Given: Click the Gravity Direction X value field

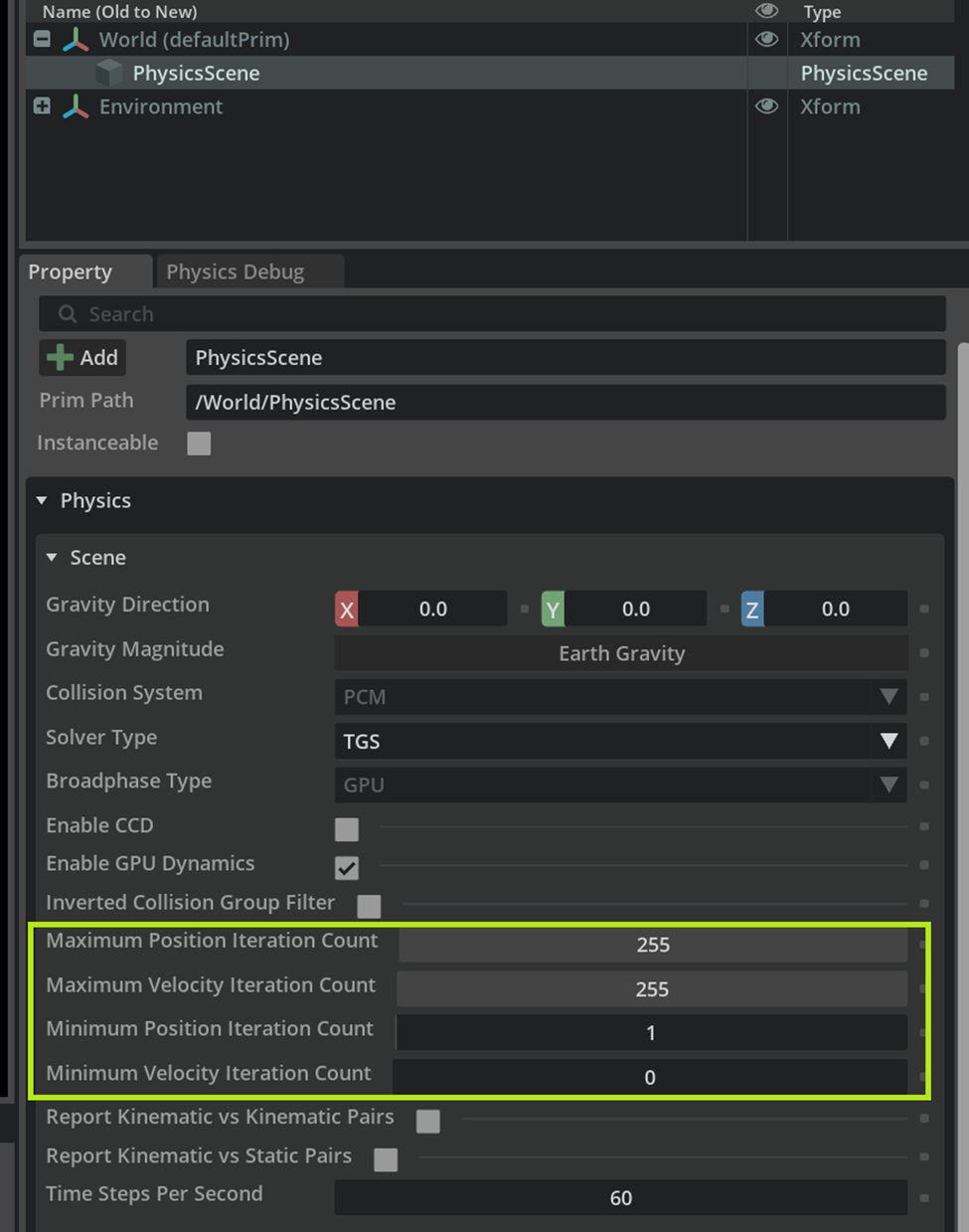Looking at the screenshot, I should [432, 609].
